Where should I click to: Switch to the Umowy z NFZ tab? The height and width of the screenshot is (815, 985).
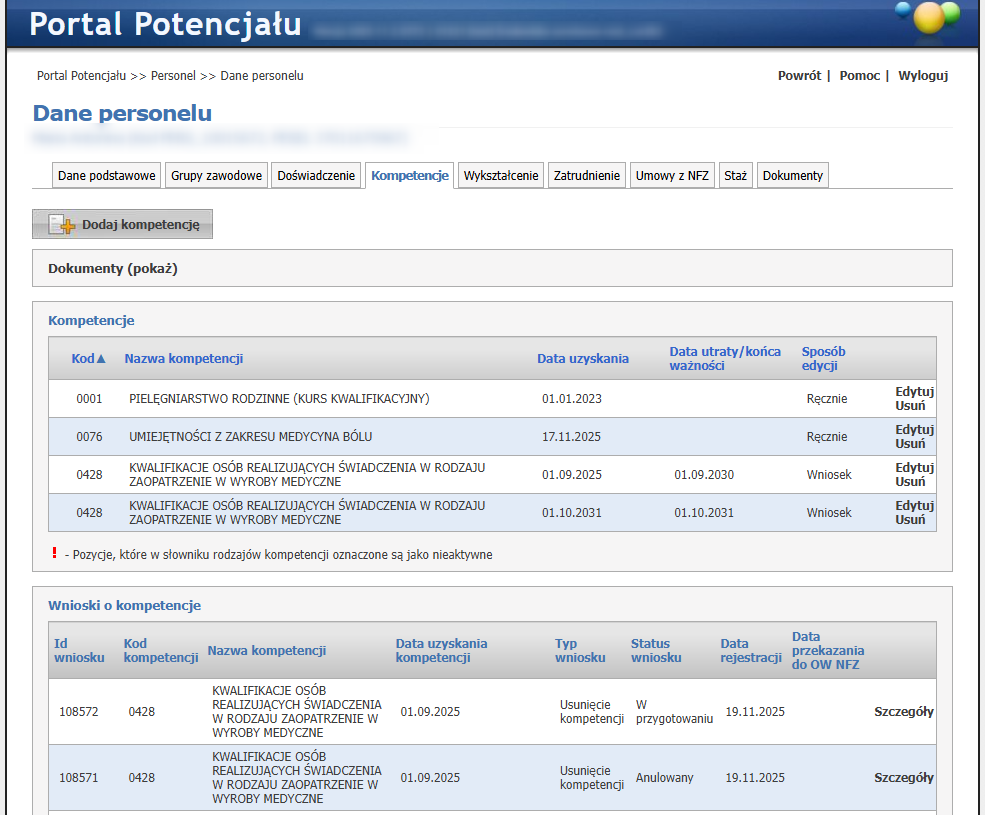pos(672,176)
